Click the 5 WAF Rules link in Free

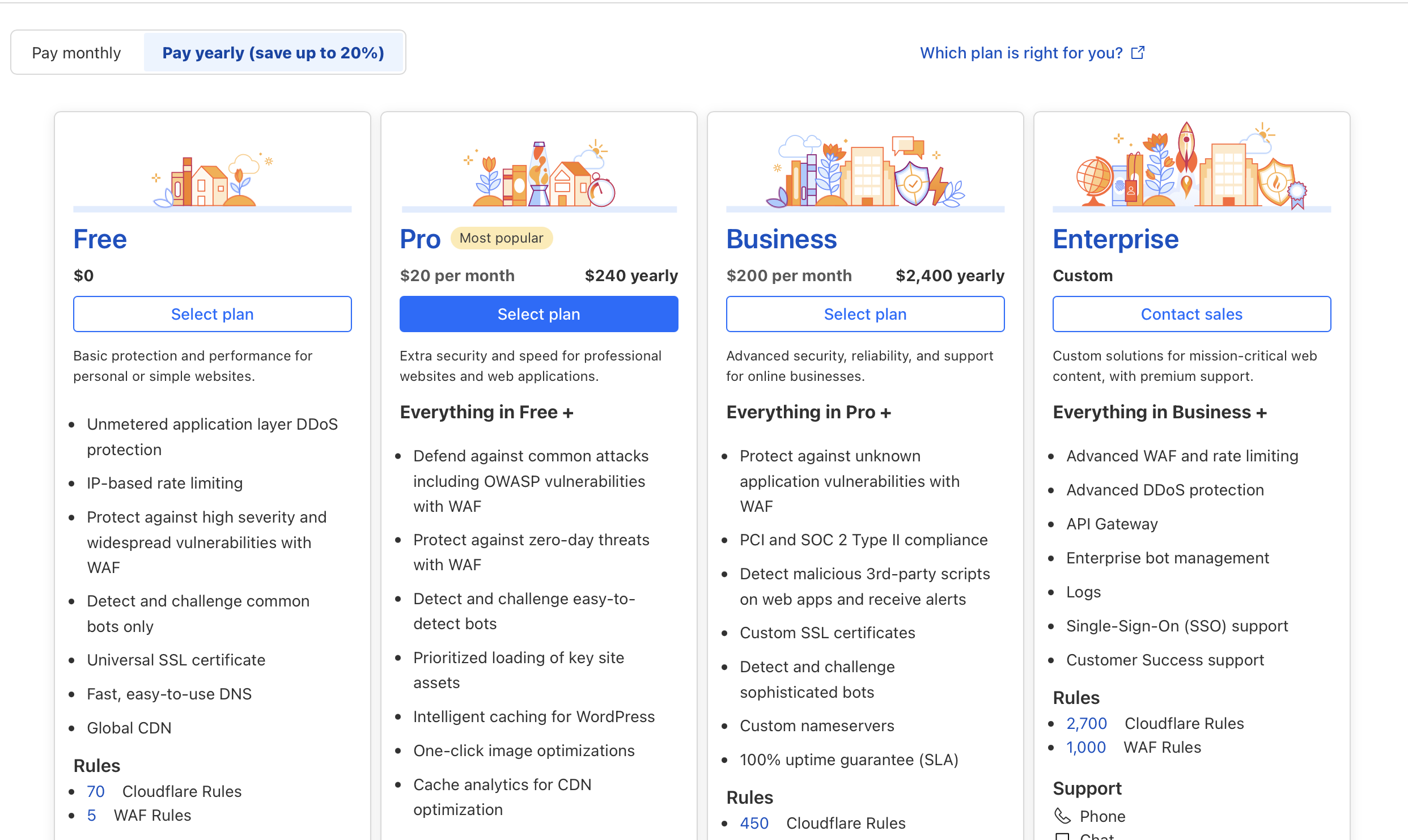coord(91,815)
